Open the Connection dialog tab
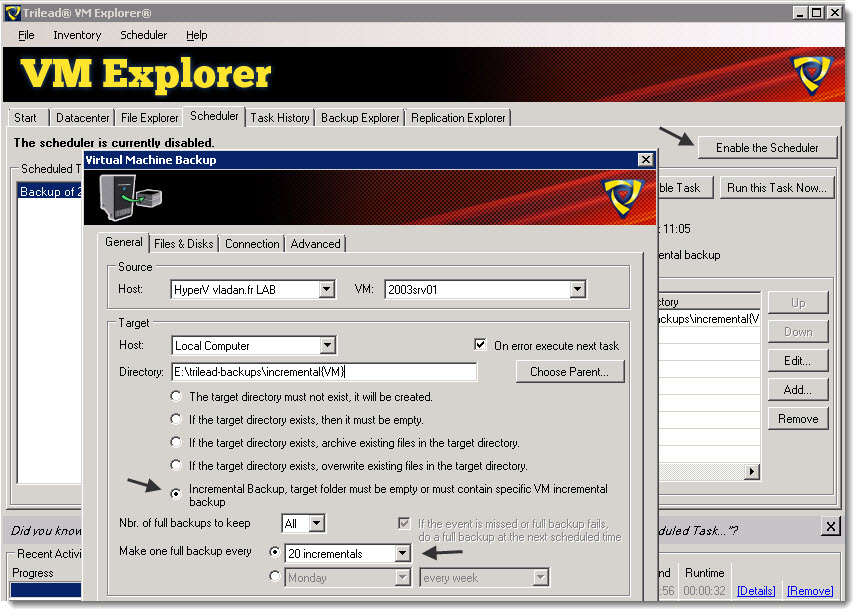This screenshot has width=860, height=616. click(252, 244)
